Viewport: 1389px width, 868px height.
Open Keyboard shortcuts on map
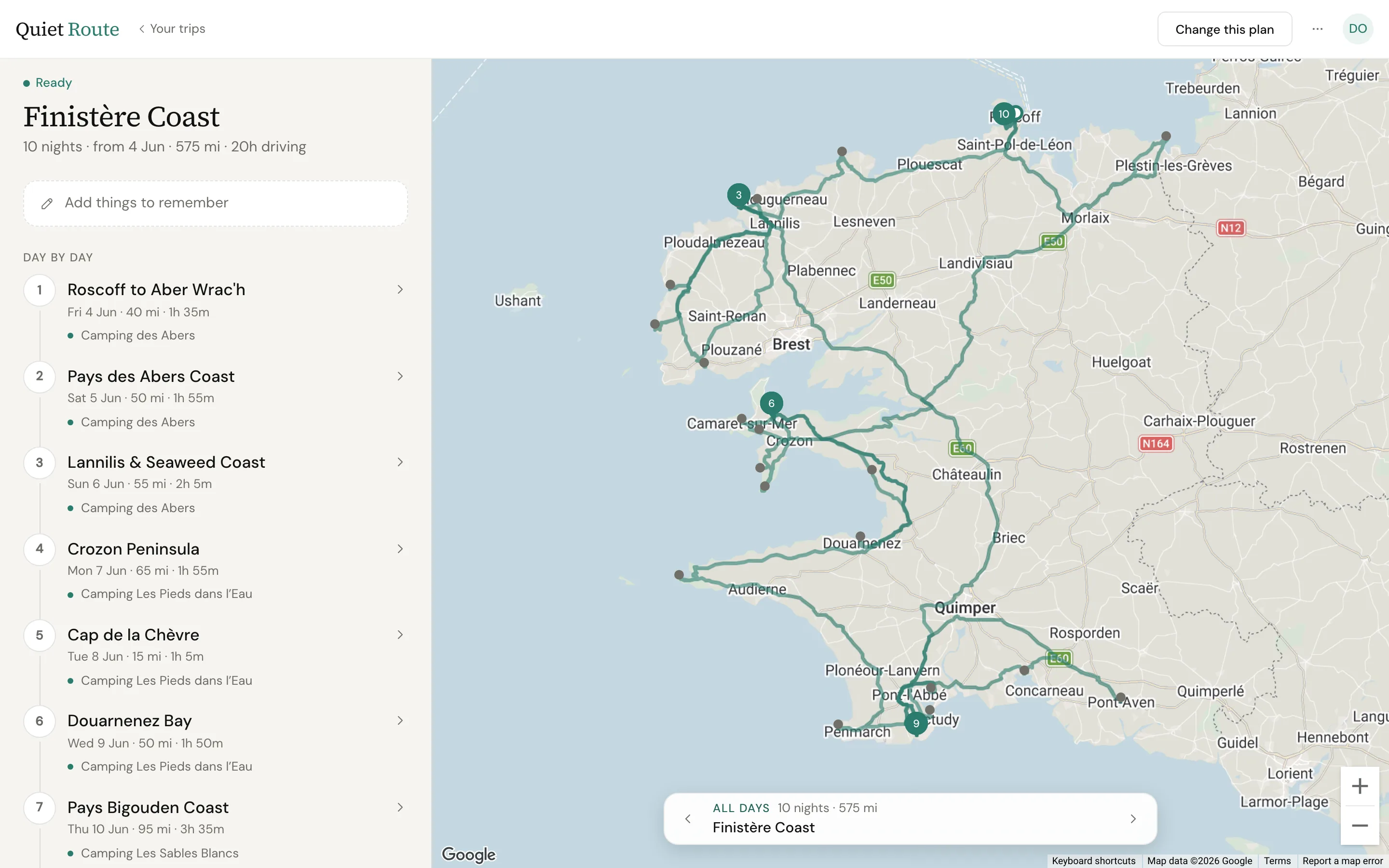tap(1093, 861)
